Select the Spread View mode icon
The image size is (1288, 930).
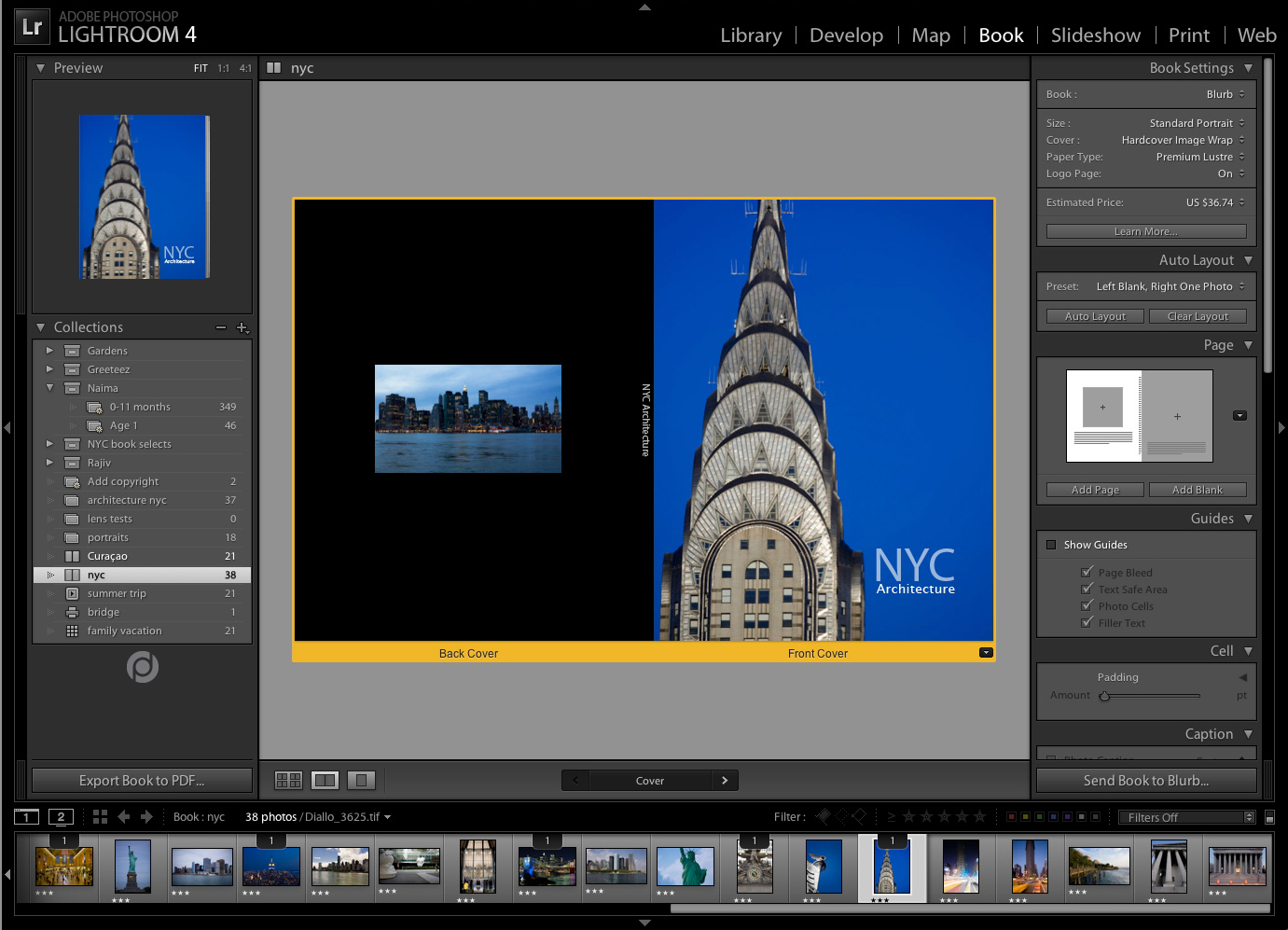click(x=325, y=780)
